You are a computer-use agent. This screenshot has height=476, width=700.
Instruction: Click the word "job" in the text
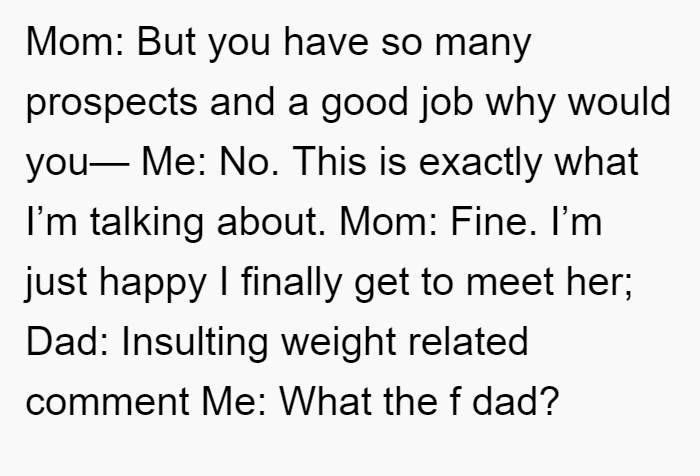coord(446,104)
